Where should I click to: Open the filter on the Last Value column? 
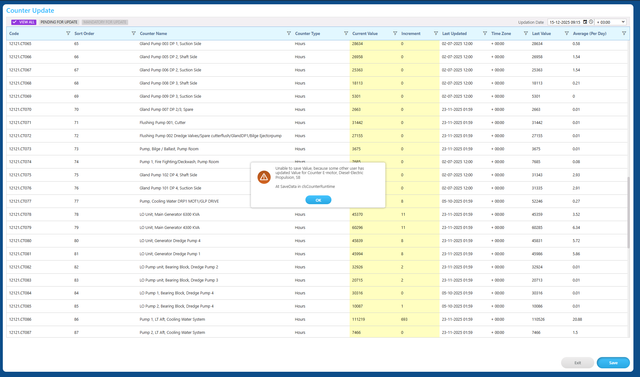[x=567, y=33]
